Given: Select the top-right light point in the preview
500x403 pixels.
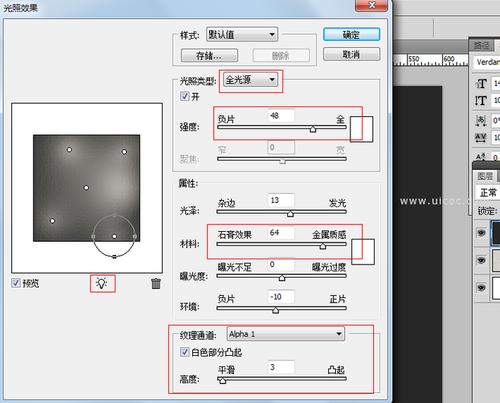Looking at the screenshot, I should [124, 152].
